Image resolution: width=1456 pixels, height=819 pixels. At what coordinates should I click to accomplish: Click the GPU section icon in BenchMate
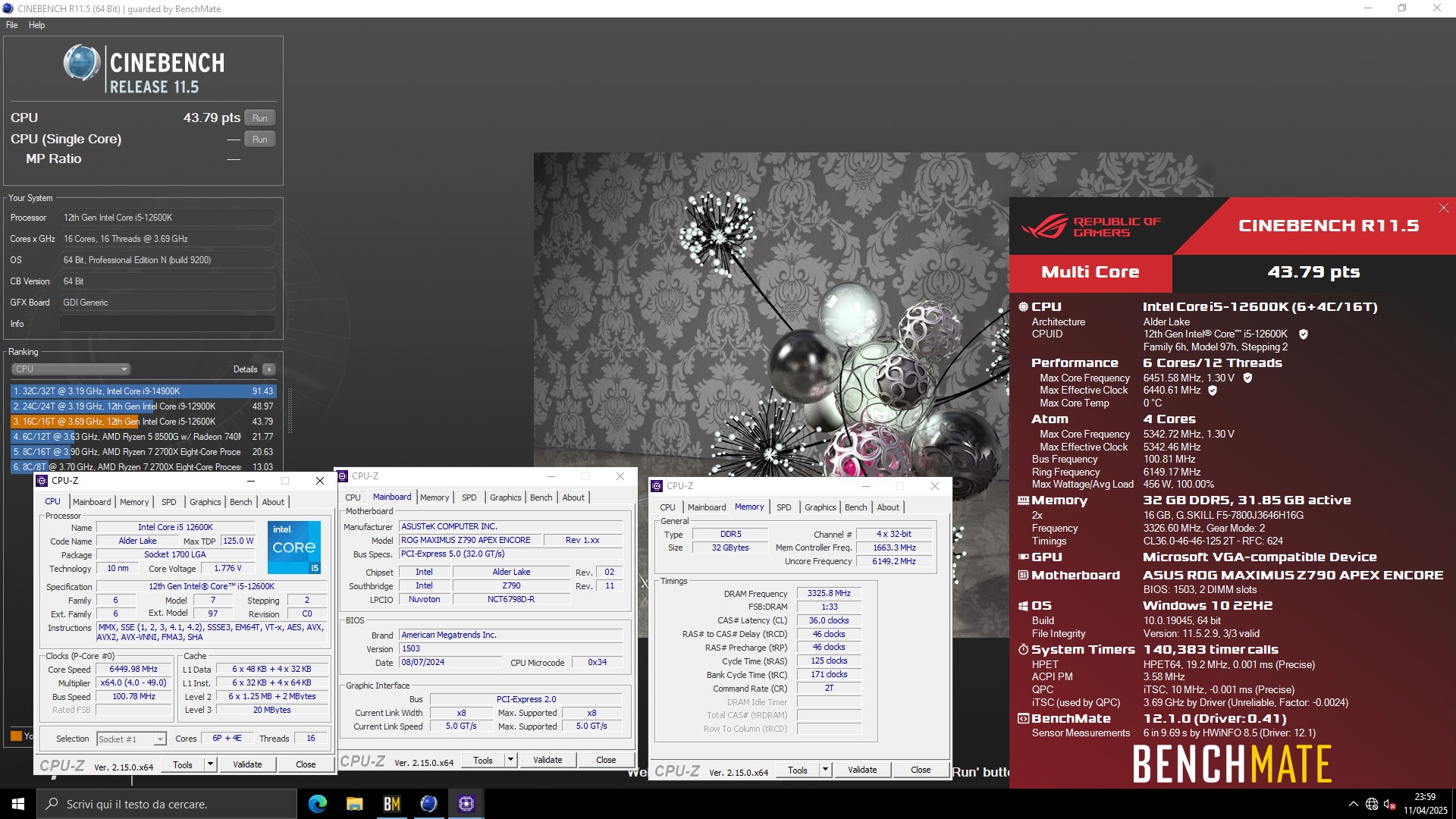pos(1023,557)
